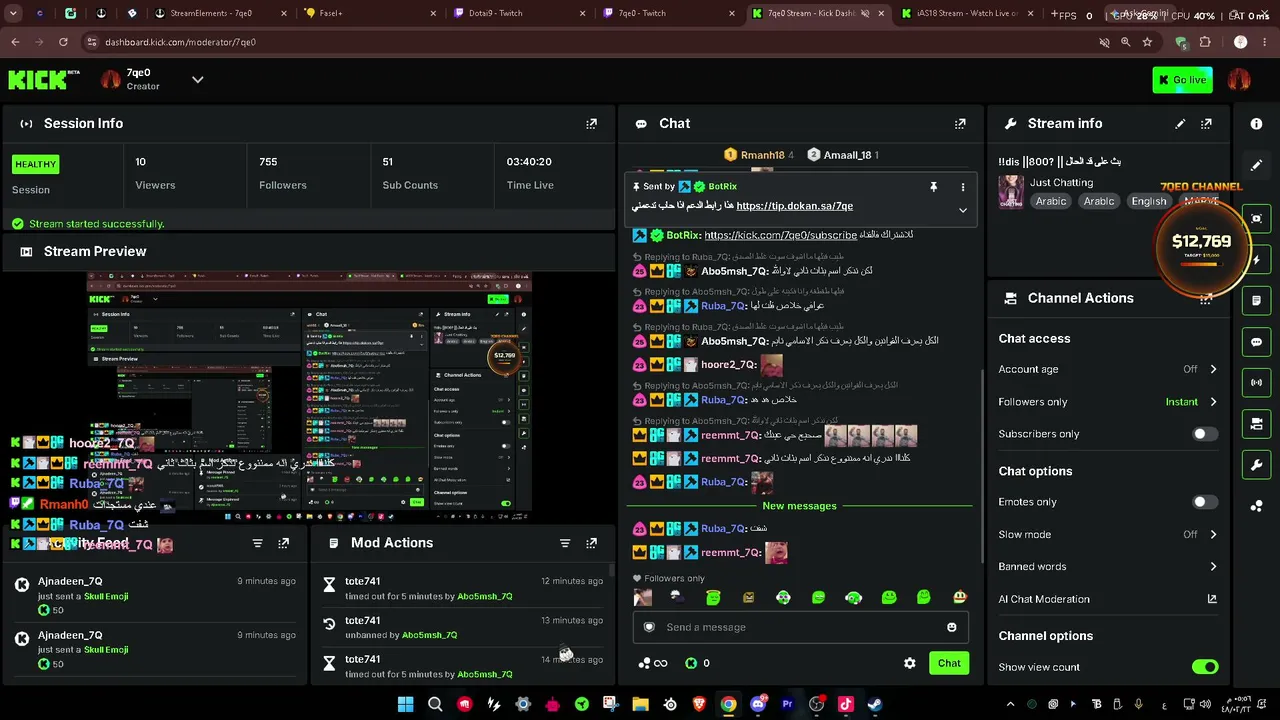Viewport: 1280px width, 720px height.
Task: Switch to the Fasel+ browser tab
Action: [x=370, y=13]
